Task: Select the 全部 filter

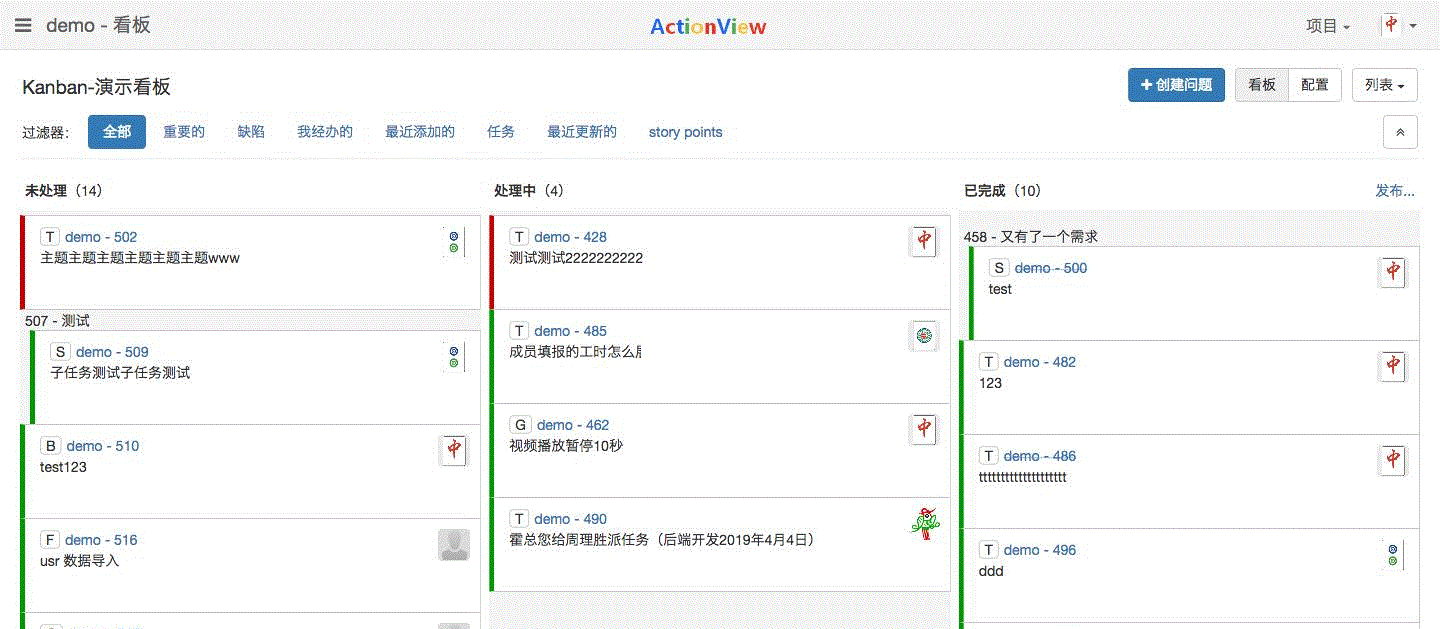Action: (x=117, y=132)
